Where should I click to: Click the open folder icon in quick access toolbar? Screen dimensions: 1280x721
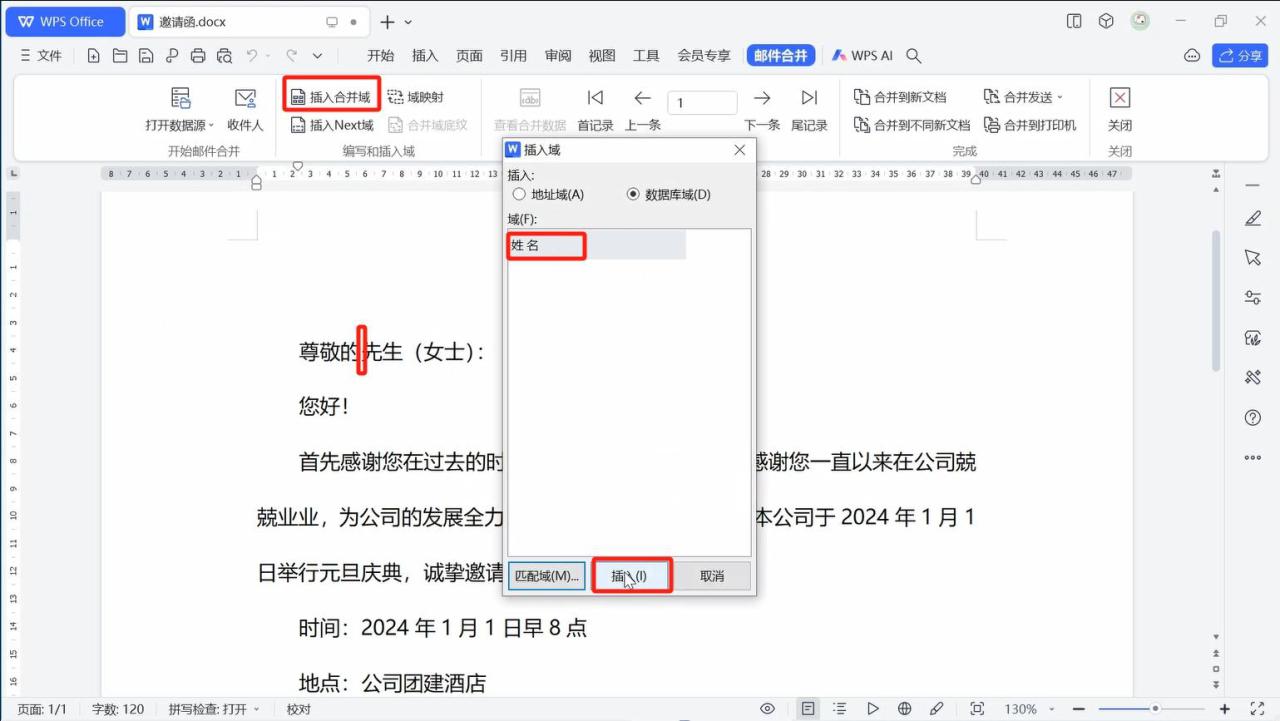coord(120,56)
